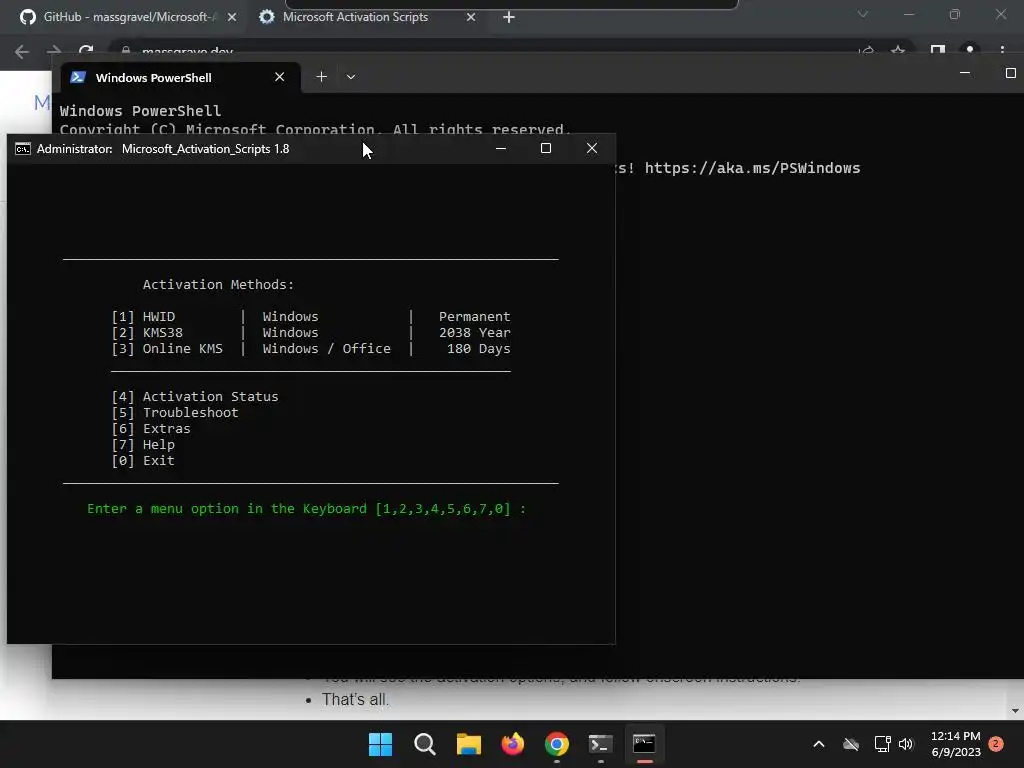This screenshot has width=1024, height=768.
Task: Maximize the Windows Terminal window
Action: 1010,73
